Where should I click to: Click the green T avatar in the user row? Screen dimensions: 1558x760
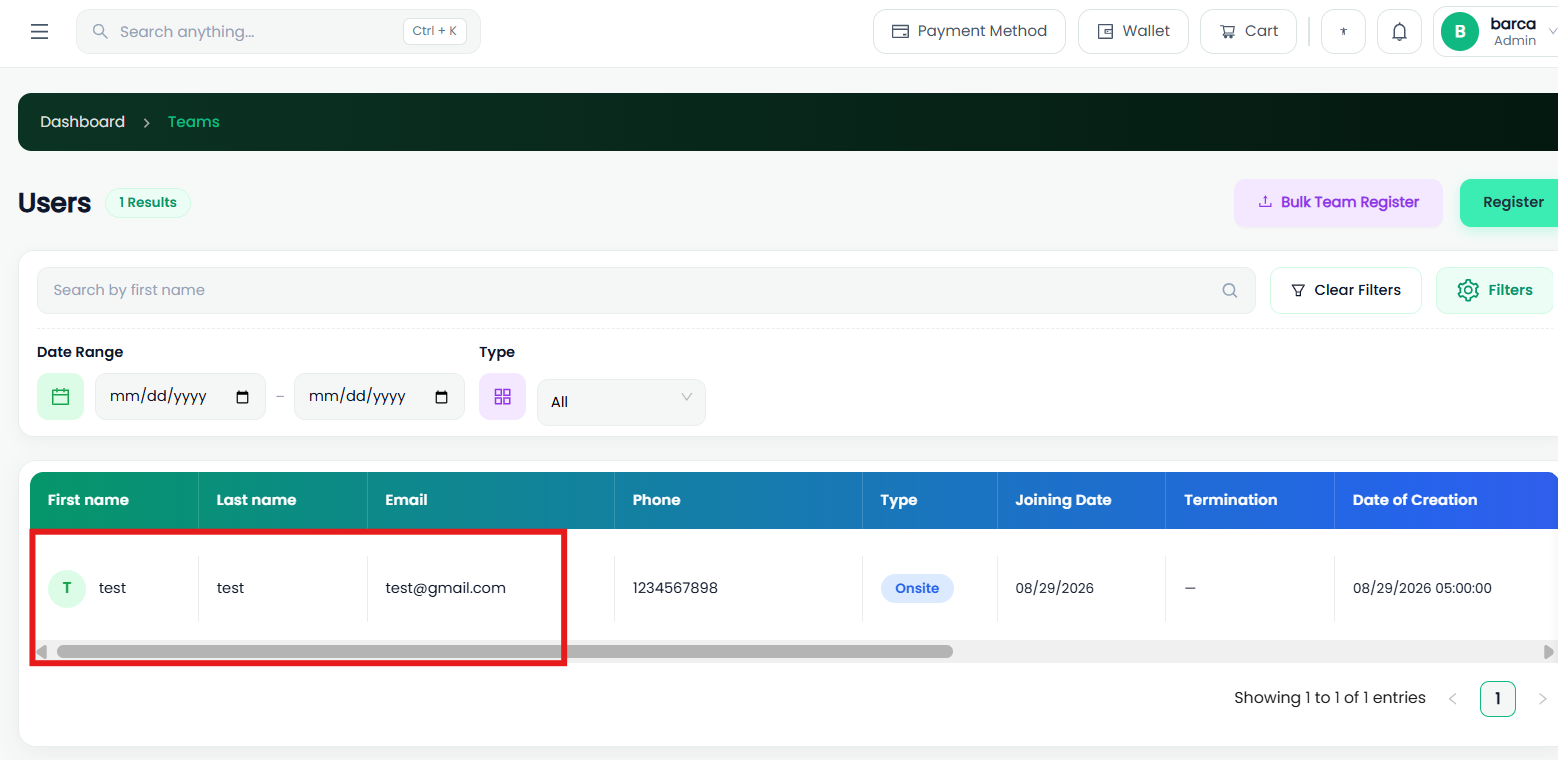(67, 588)
